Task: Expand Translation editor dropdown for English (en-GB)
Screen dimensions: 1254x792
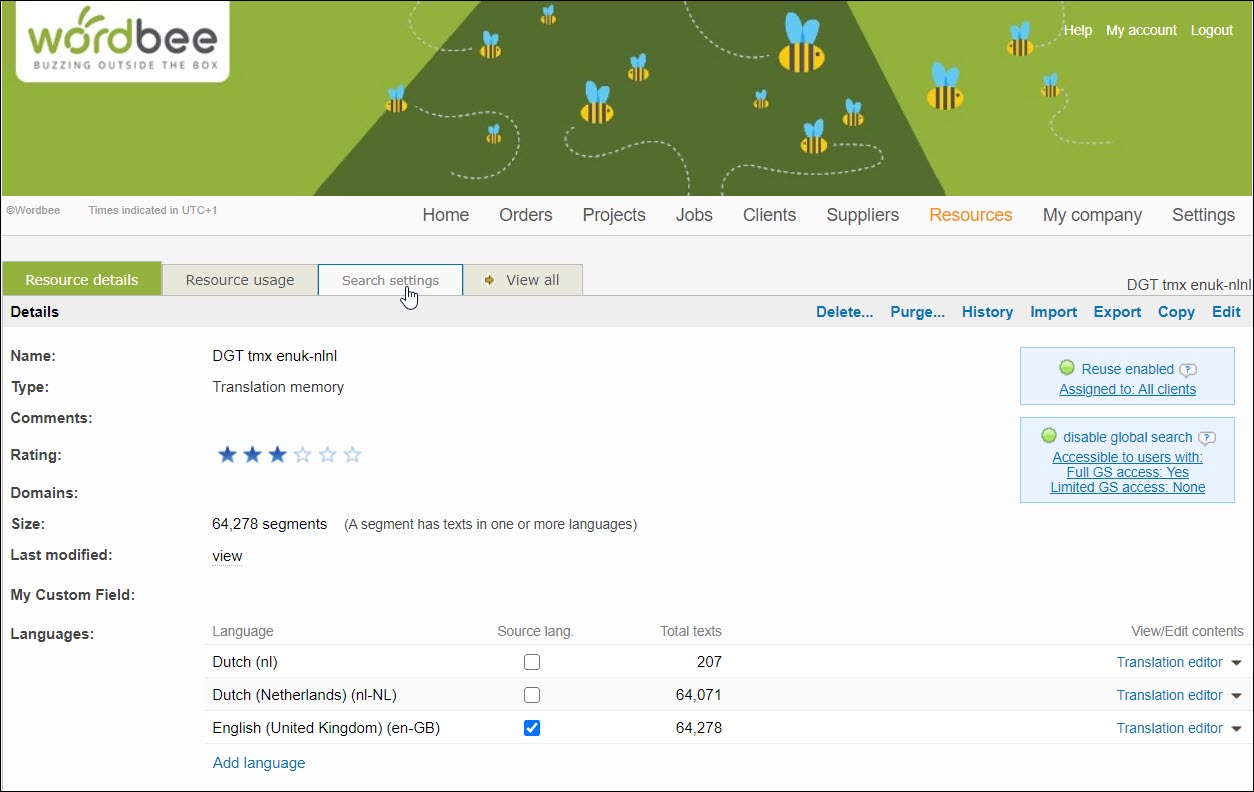Action: point(1236,729)
